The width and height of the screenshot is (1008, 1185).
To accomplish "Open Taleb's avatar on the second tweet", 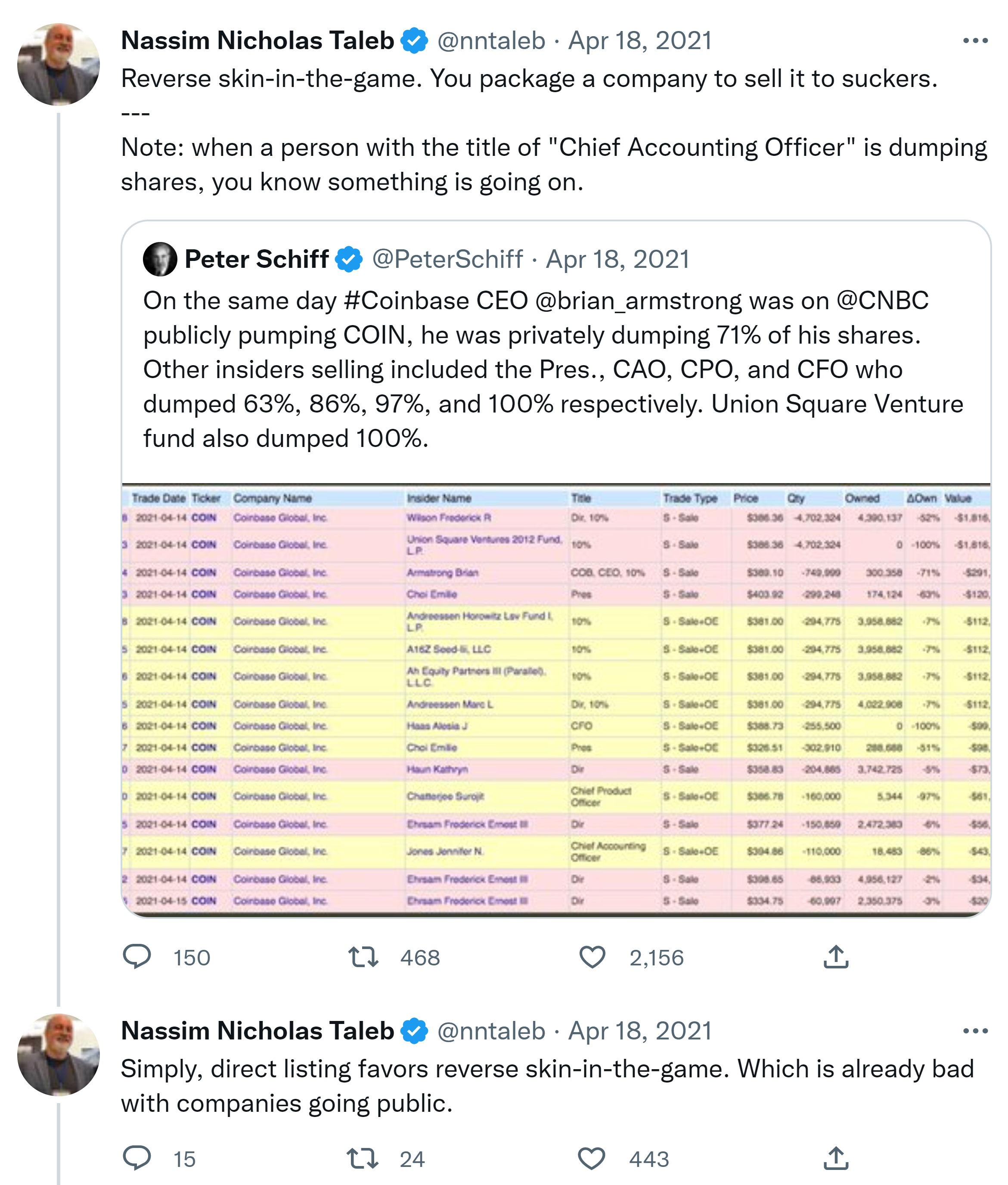I will tap(58, 1055).
